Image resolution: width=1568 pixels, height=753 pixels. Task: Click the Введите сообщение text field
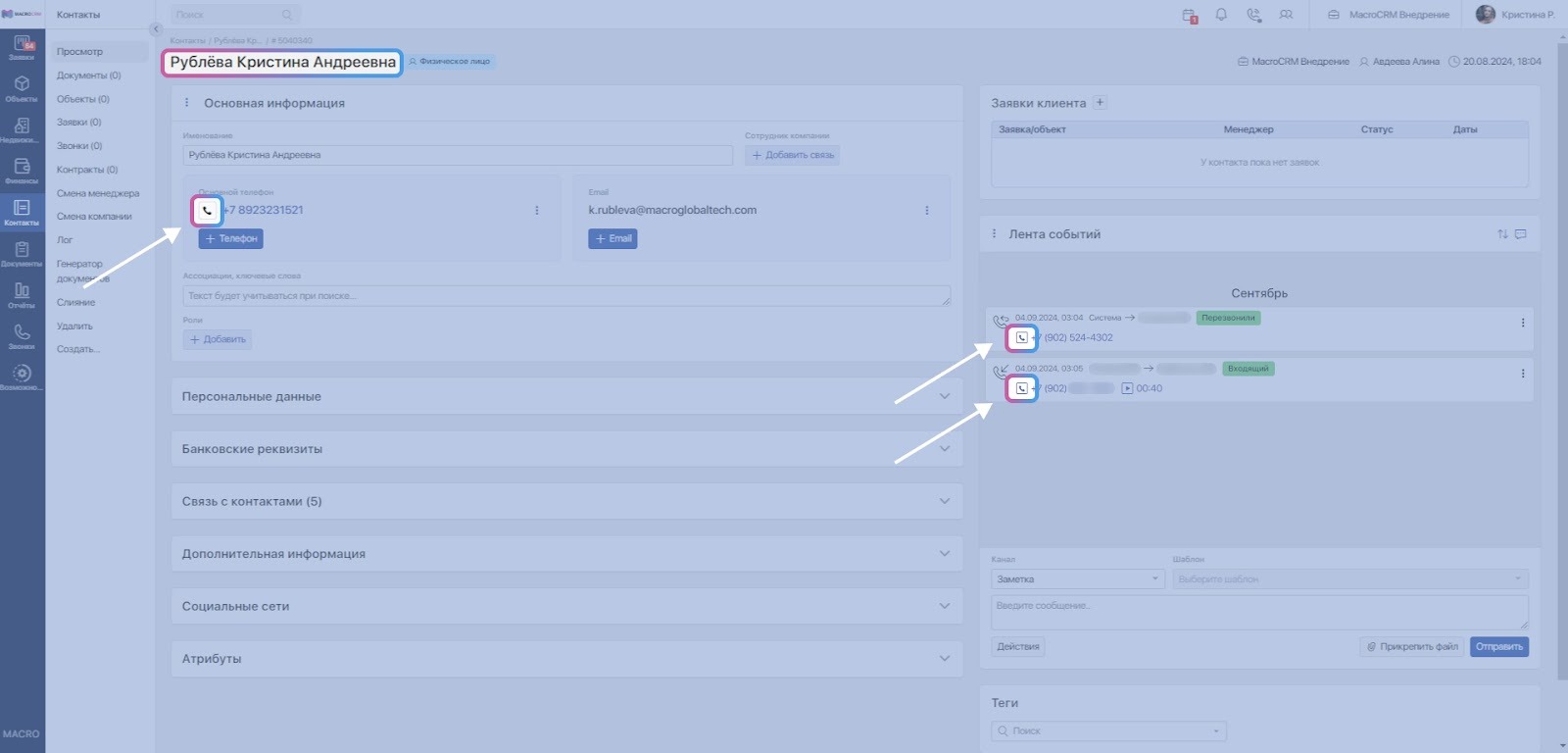1259,612
